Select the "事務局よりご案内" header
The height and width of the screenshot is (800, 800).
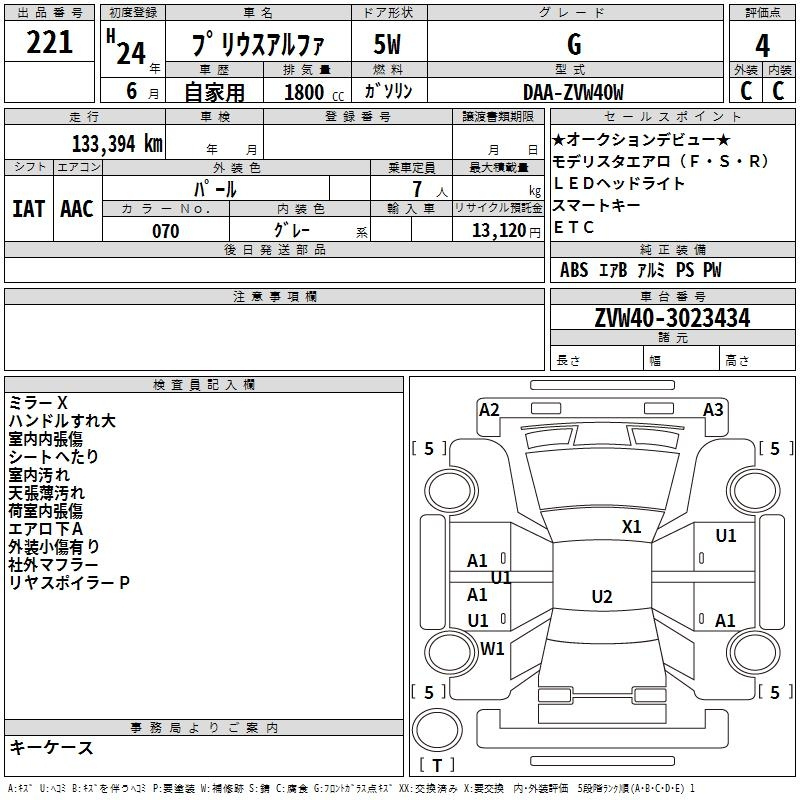click(x=204, y=728)
